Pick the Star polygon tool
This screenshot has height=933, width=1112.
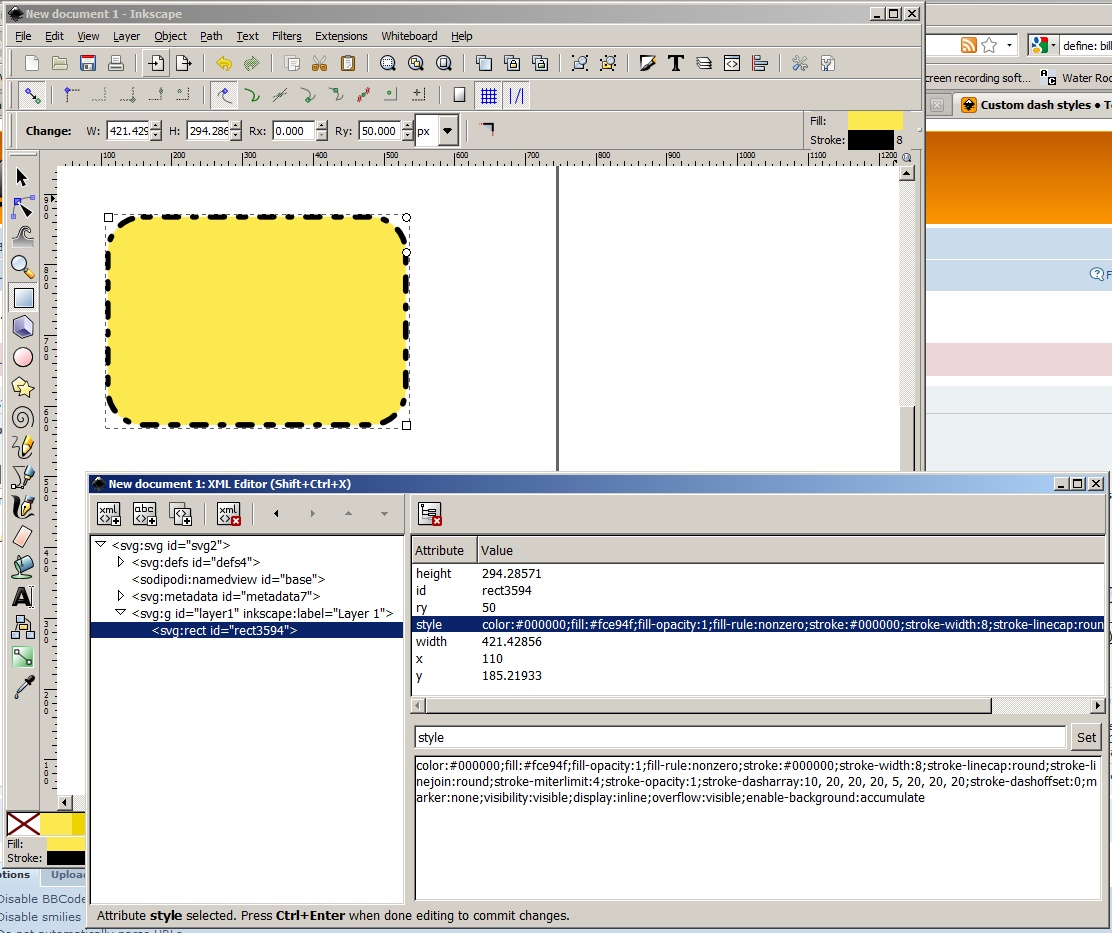tap(22, 387)
